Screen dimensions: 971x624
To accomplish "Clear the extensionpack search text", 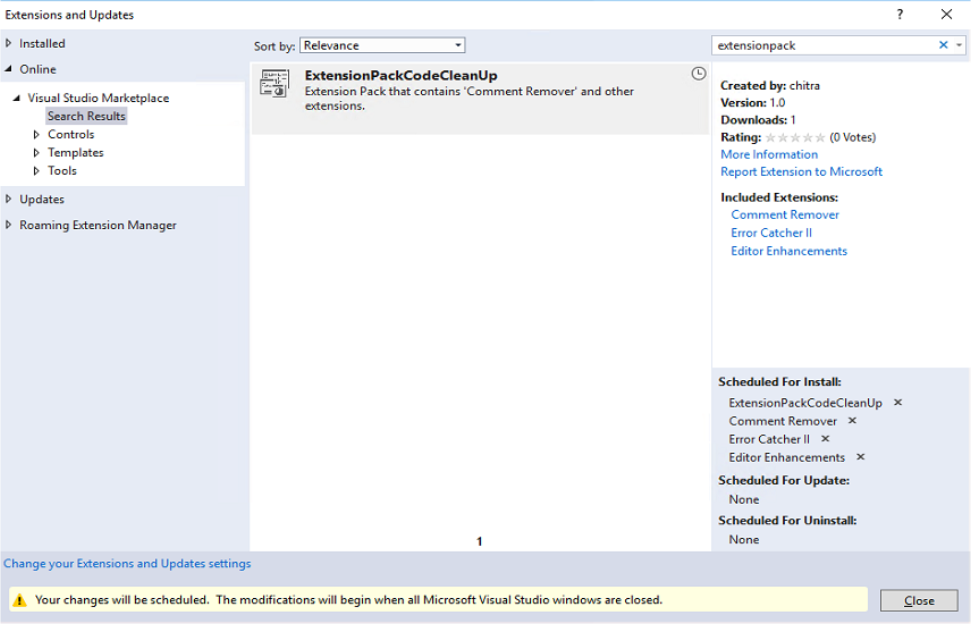I will 943,45.
